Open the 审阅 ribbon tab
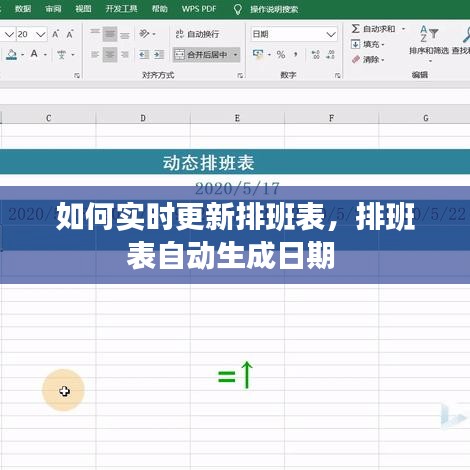This screenshot has width=470, height=470. (x=53, y=9)
